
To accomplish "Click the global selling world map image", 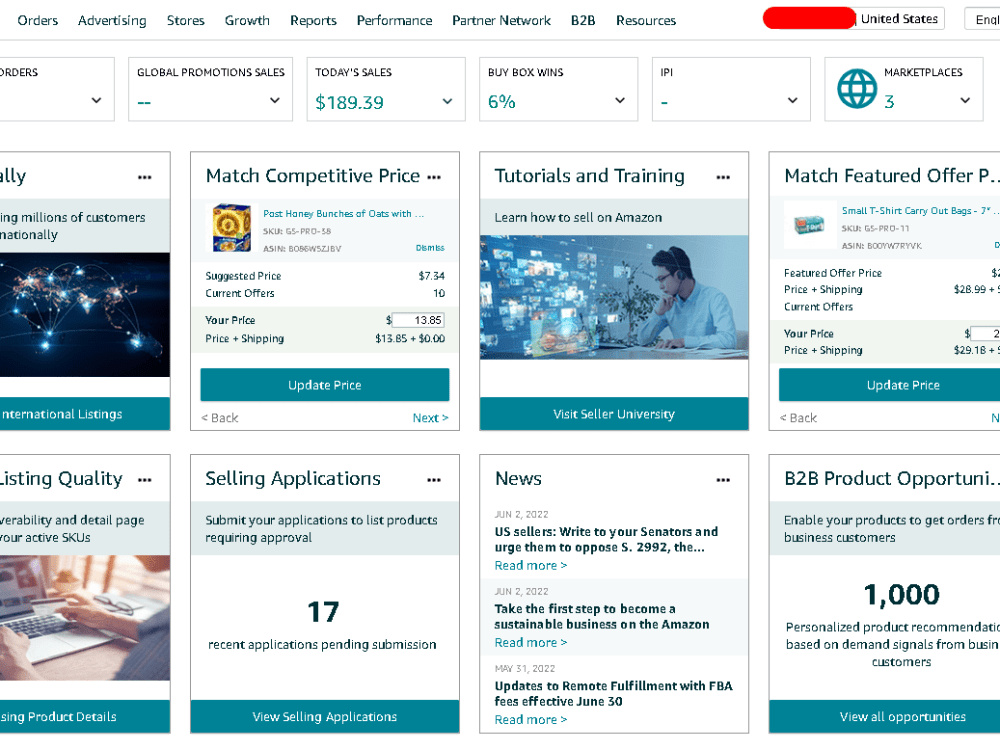I will coord(85,314).
